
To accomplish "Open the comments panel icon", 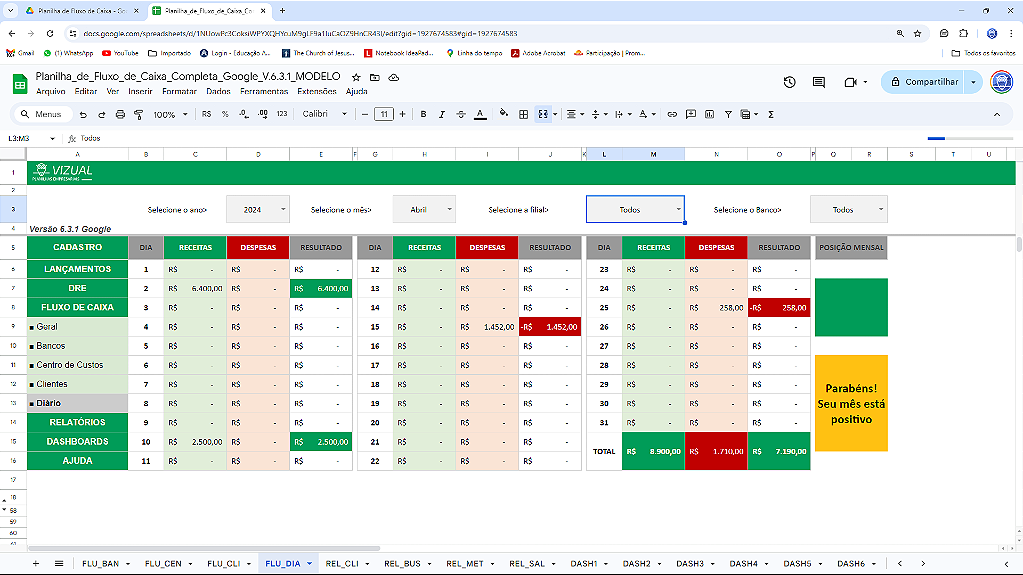I will pyautogui.click(x=819, y=82).
